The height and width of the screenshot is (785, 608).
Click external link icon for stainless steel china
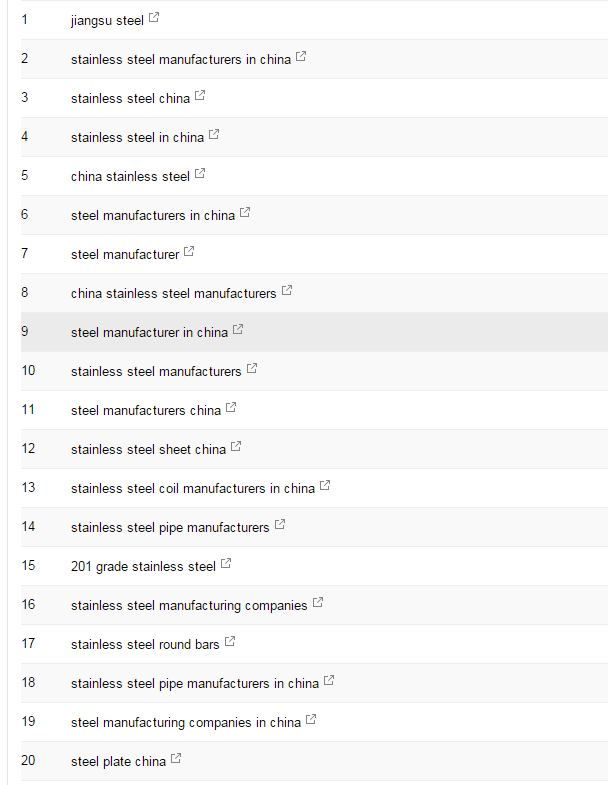coord(200,95)
